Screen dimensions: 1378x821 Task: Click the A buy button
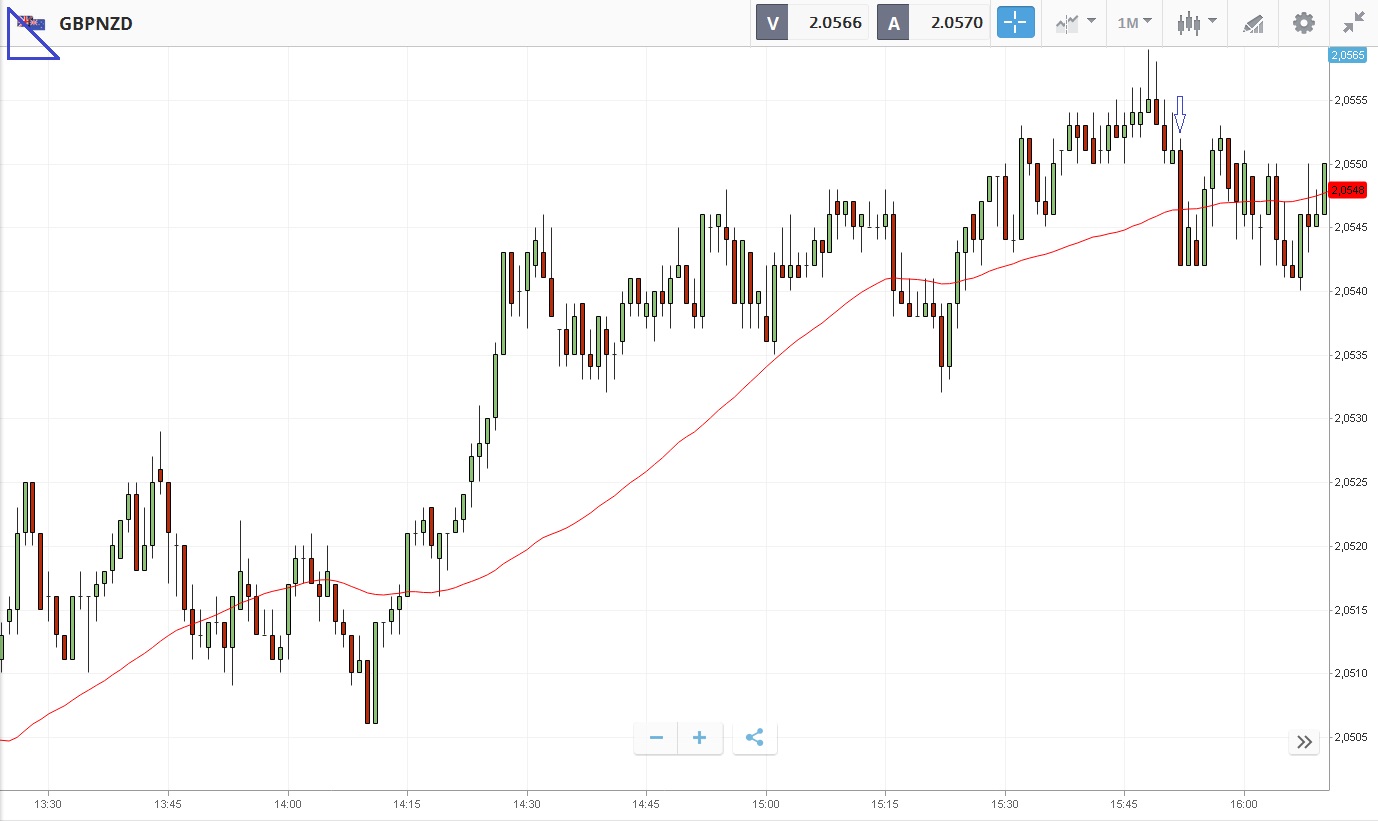[893, 22]
